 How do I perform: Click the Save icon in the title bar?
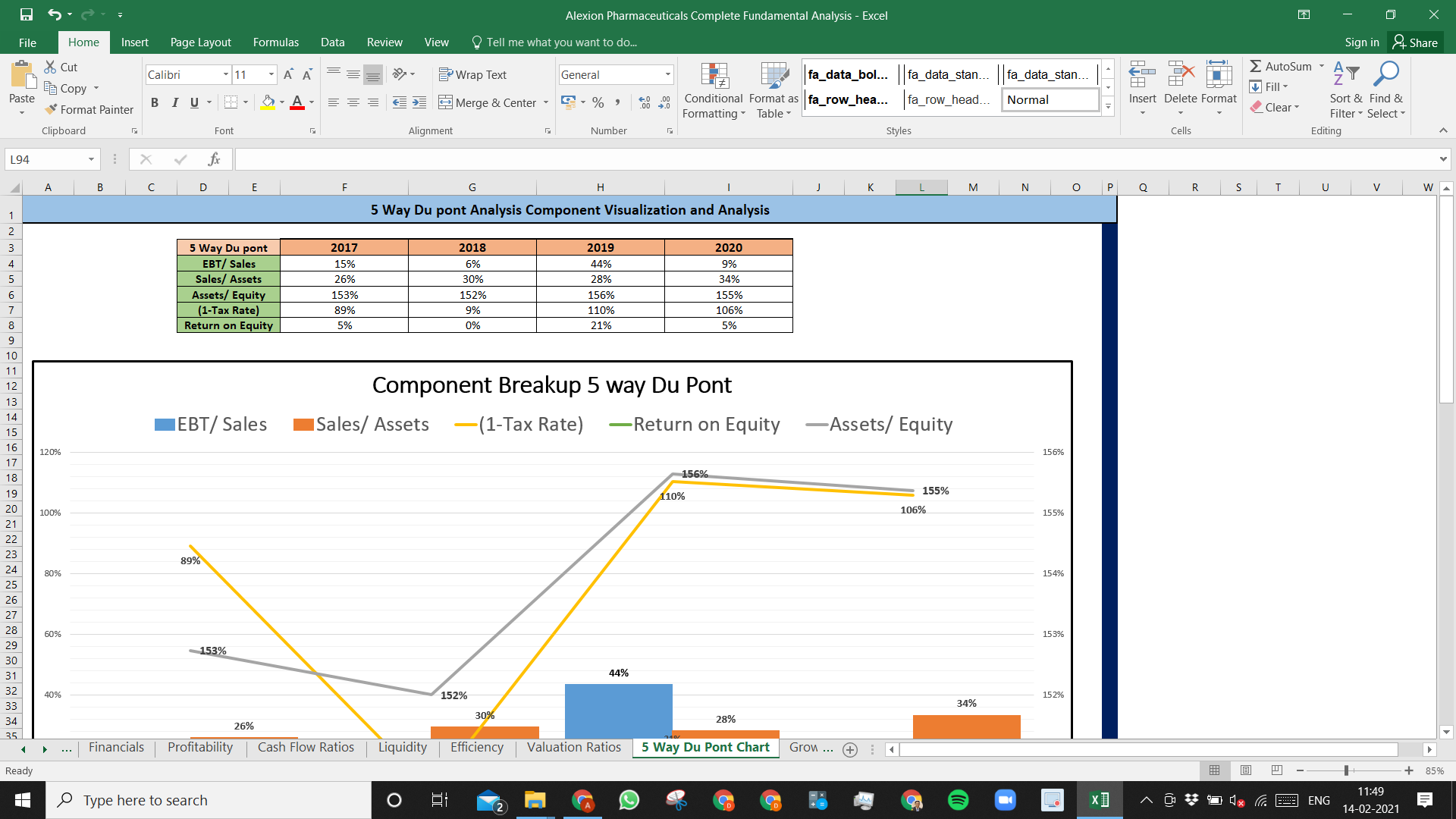pos(27,14)
